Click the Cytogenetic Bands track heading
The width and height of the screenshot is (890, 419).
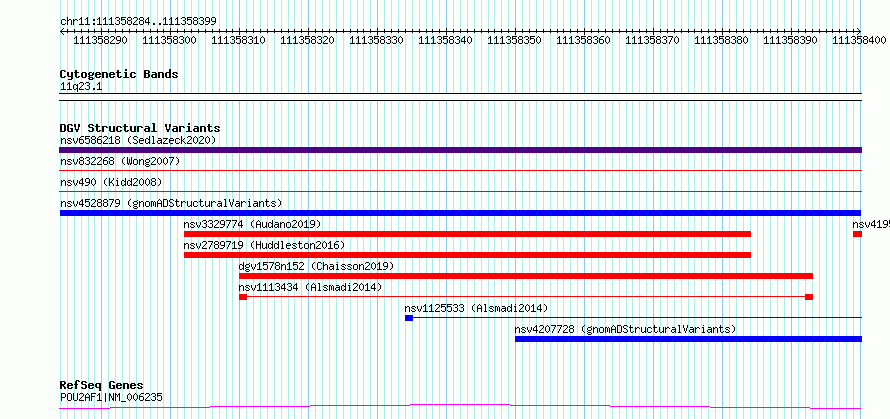tap(119, 74)
